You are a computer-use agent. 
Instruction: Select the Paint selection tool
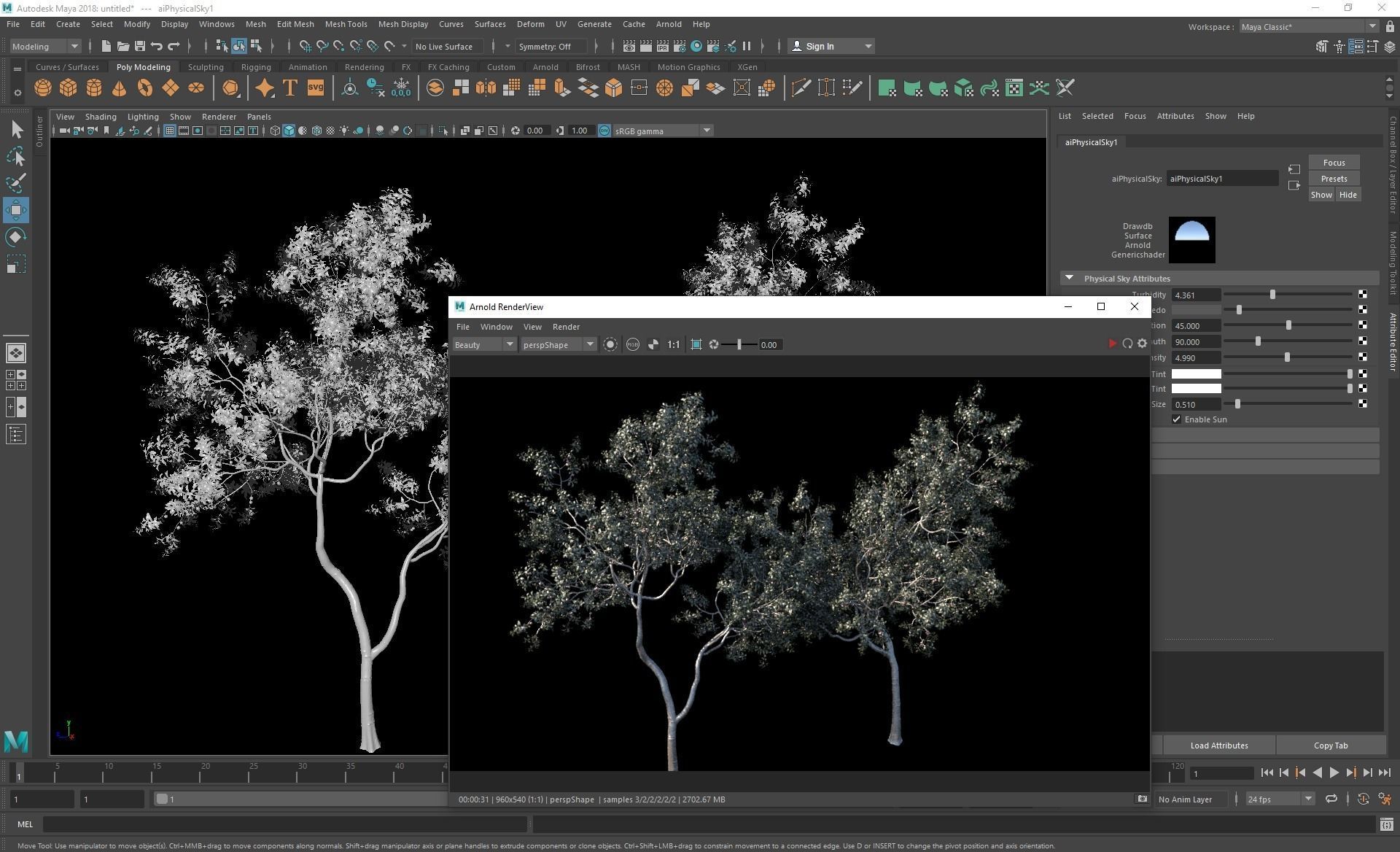point(16,182)
